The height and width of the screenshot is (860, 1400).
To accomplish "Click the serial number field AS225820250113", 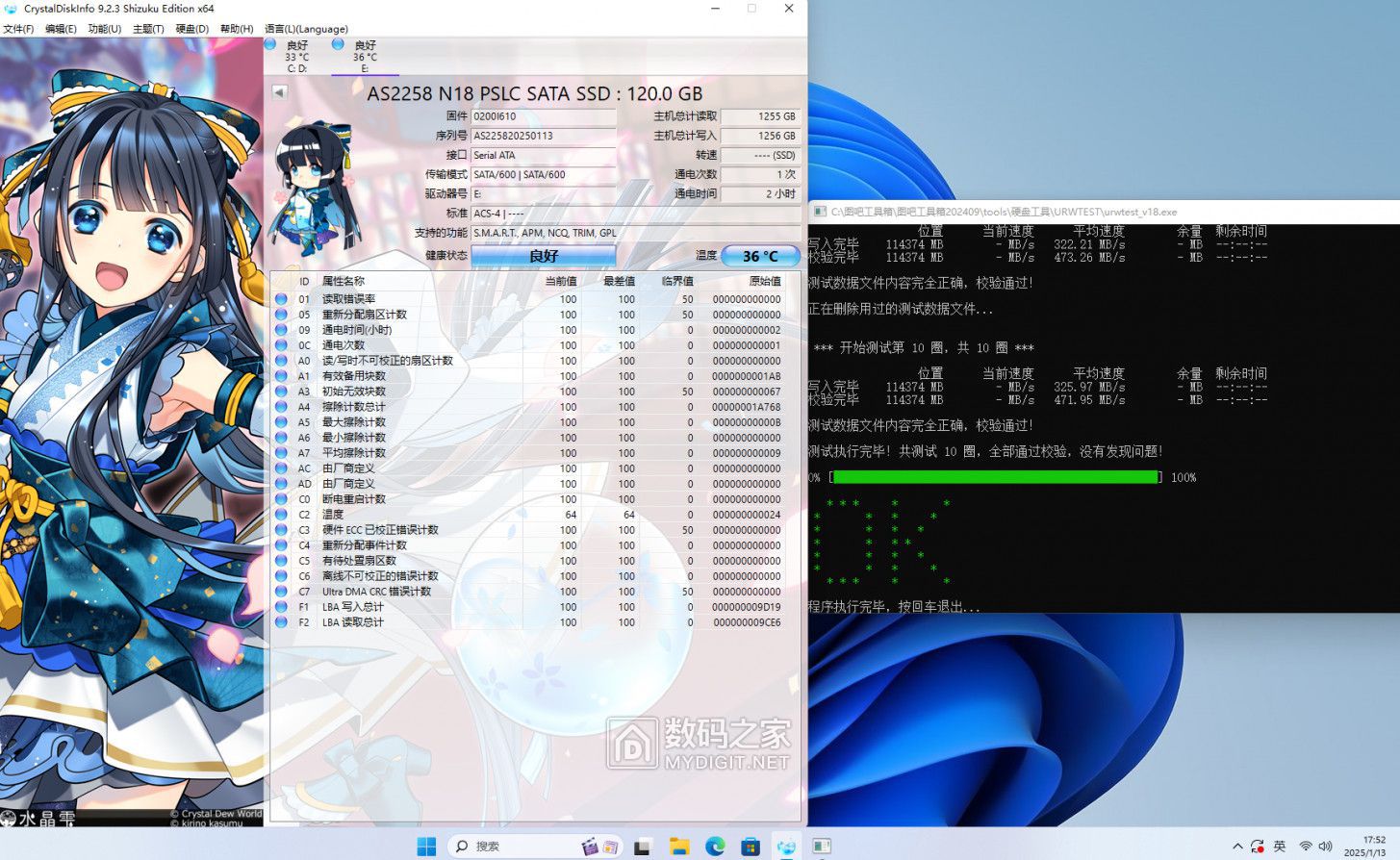I will (x=544, y=136).
